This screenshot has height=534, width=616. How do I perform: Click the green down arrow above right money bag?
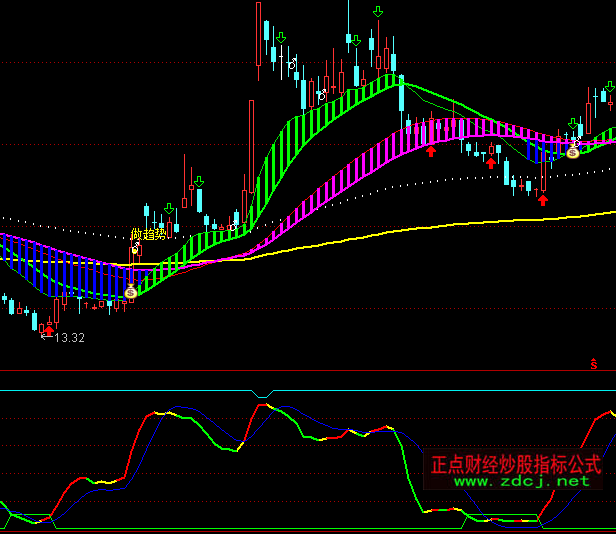573,124
